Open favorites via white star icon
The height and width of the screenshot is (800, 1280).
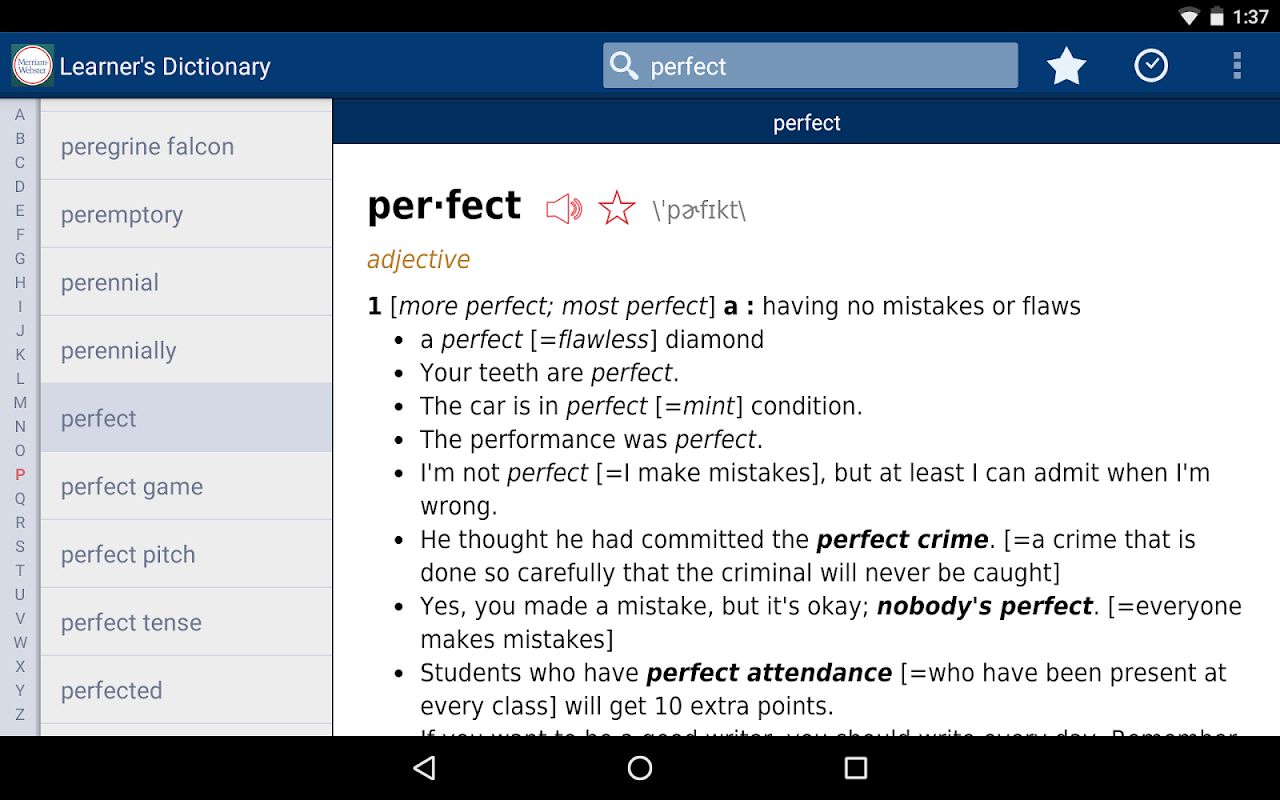tap(1066, 67)
